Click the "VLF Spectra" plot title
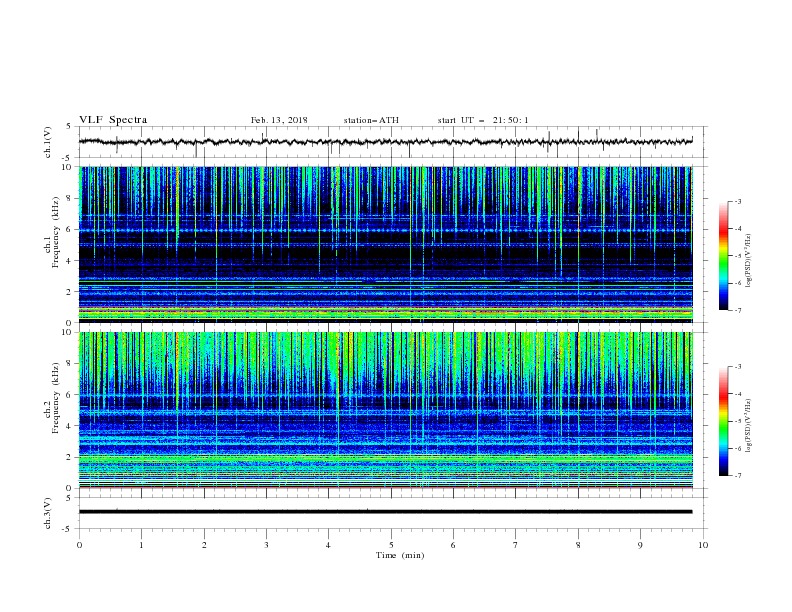This screenshot has height=612, width=792. 113,120
